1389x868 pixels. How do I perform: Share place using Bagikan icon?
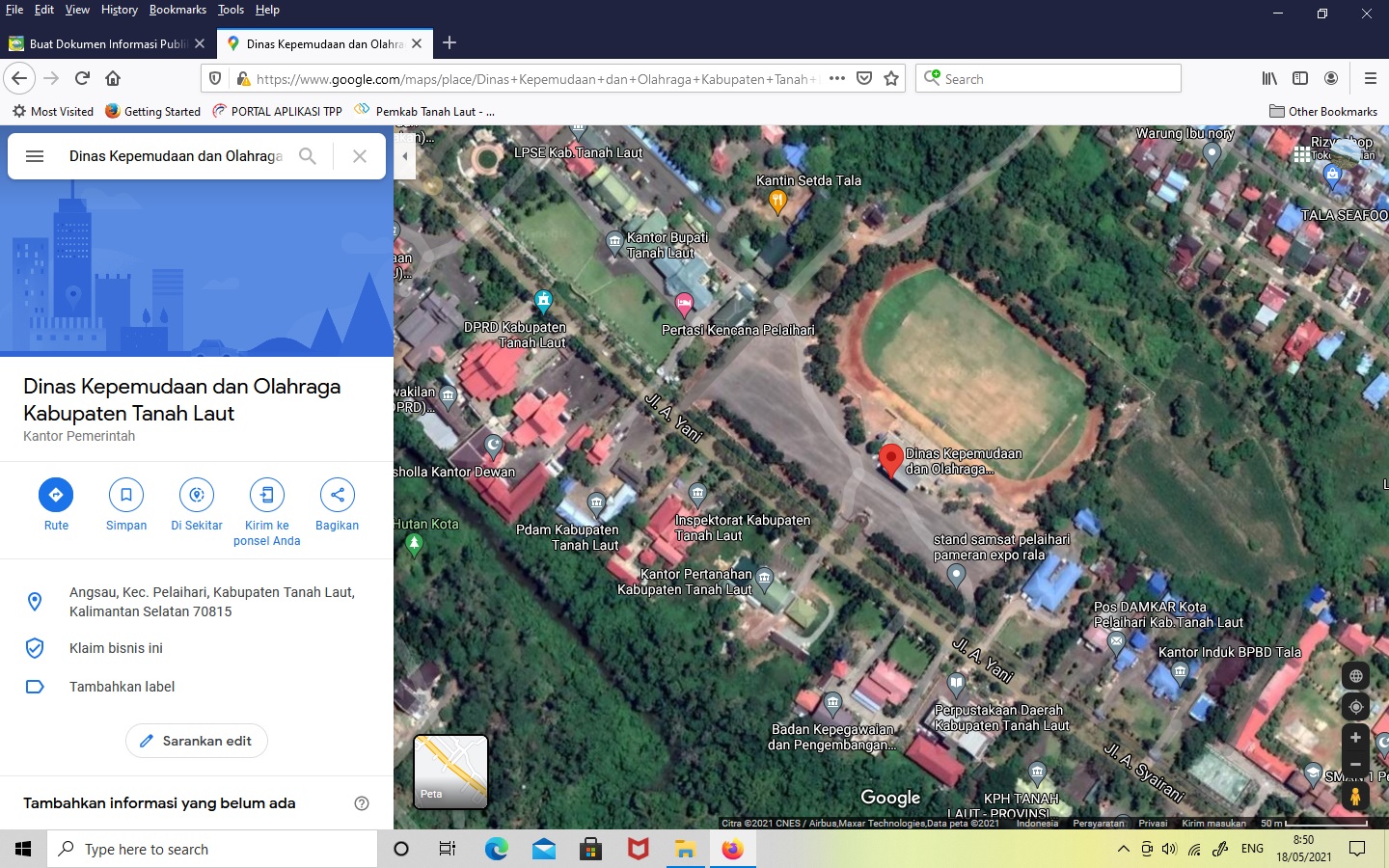pyautogui.click(x=337, y=495)
